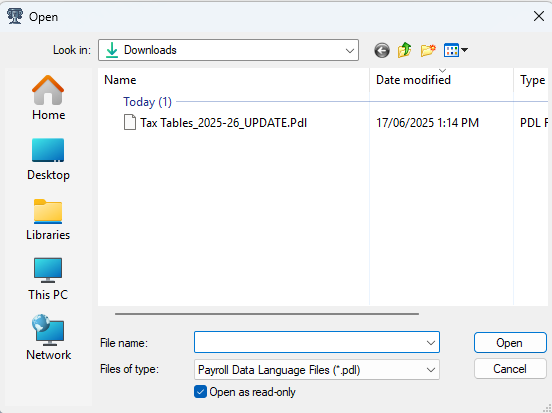Sort by Date modified column header
This screenshot has width=552, height=413.
click(441, 80)
